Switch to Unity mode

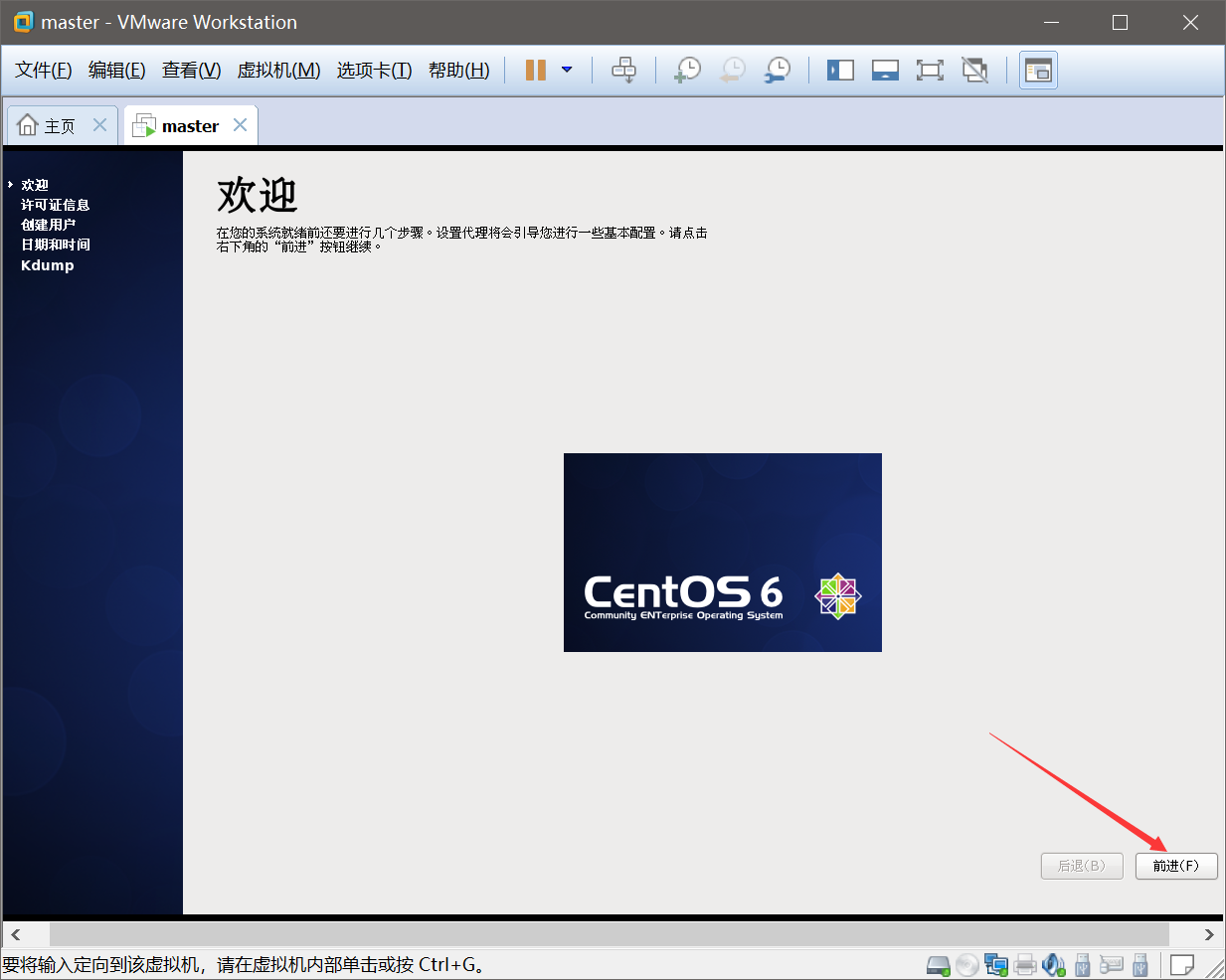pos(974,70)
